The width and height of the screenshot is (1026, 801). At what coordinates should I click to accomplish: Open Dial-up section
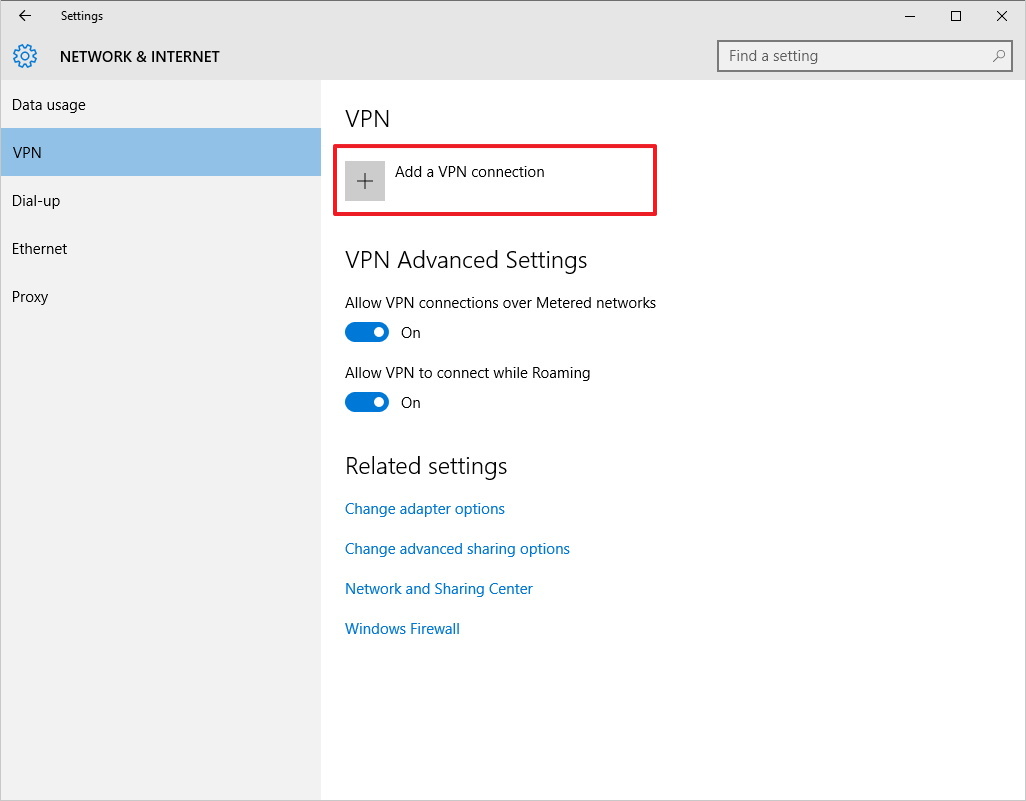click(161, 201)
